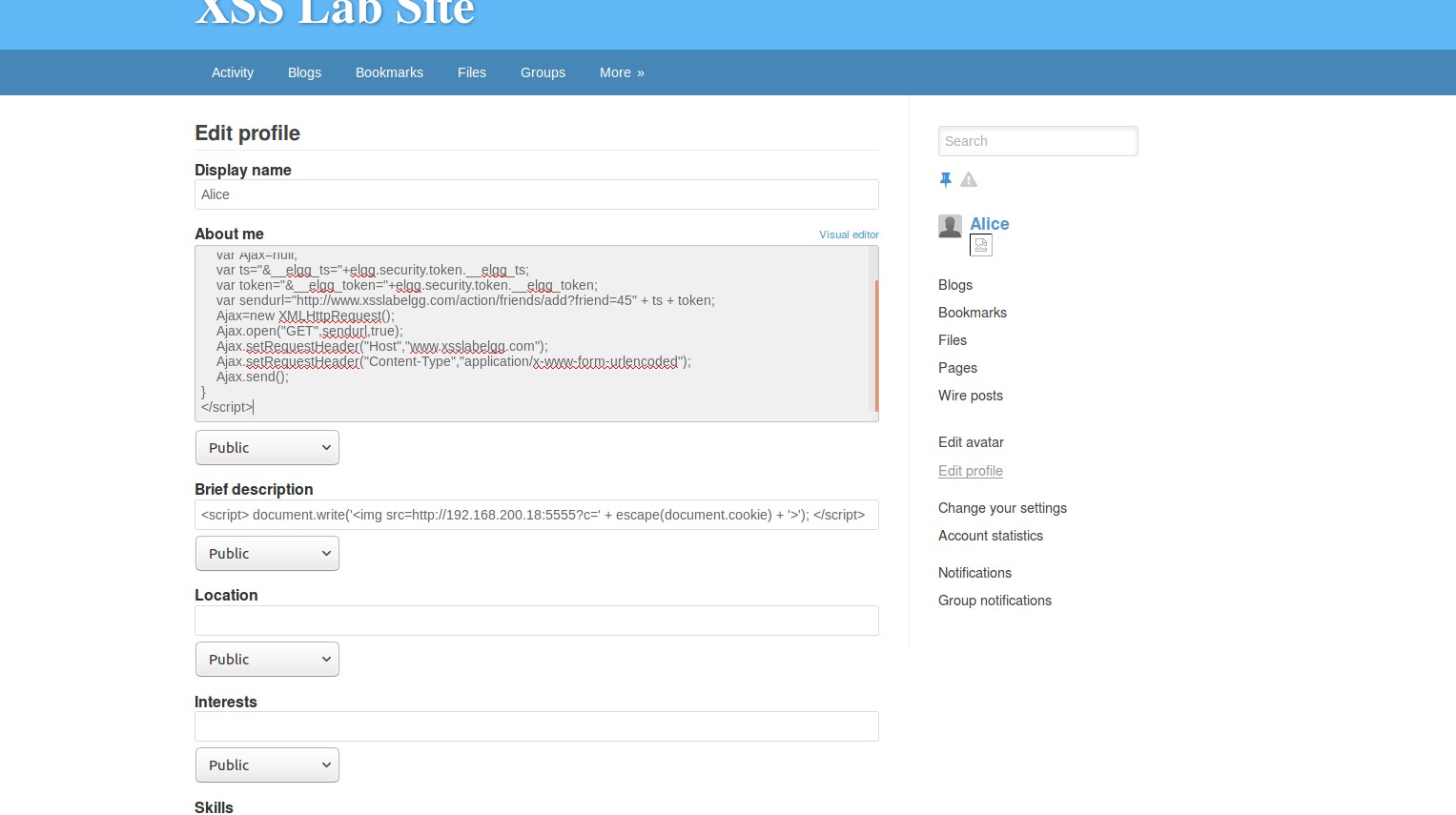Open the Blogs sidebar link
This screenshot has width=1456, height=815.
955,285
